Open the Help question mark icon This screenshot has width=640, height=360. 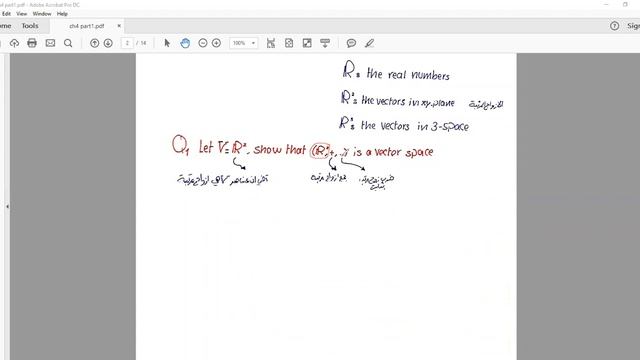(x=614, y=26)
